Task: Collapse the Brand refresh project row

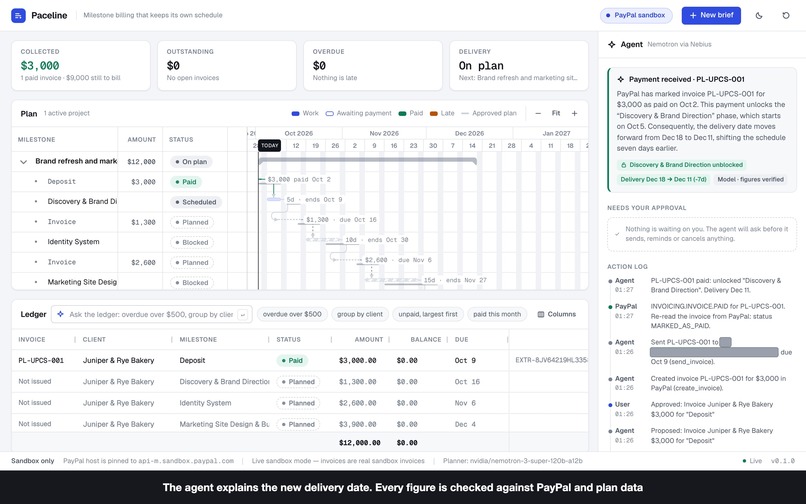Action: [23, 161]
